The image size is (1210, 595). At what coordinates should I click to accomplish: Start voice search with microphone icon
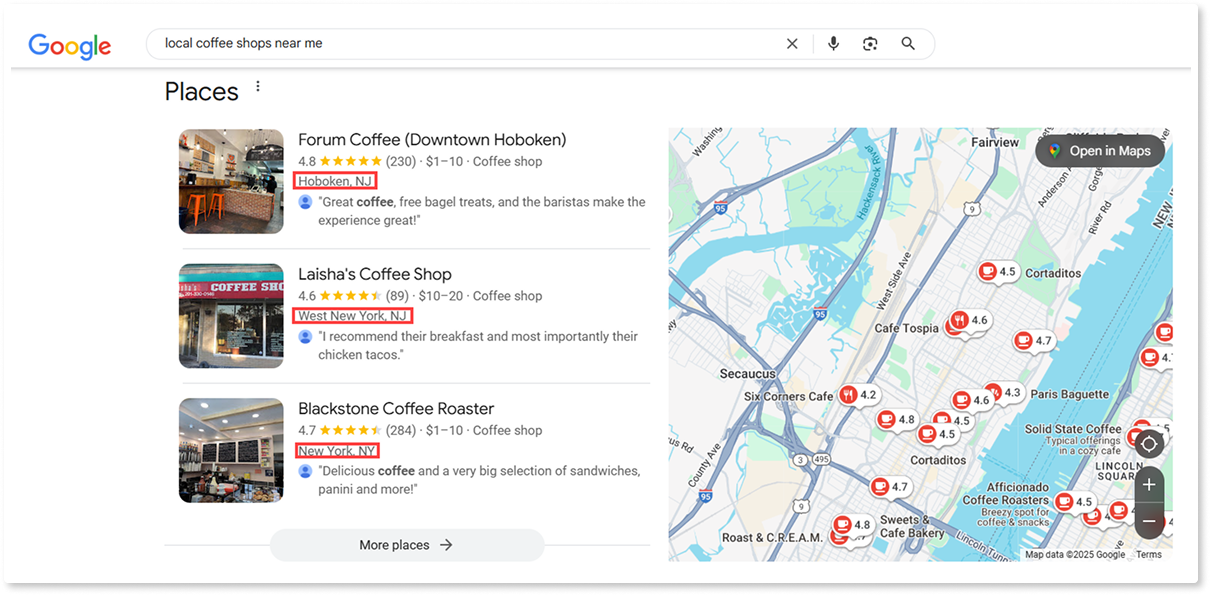click(x=833, y=44)
